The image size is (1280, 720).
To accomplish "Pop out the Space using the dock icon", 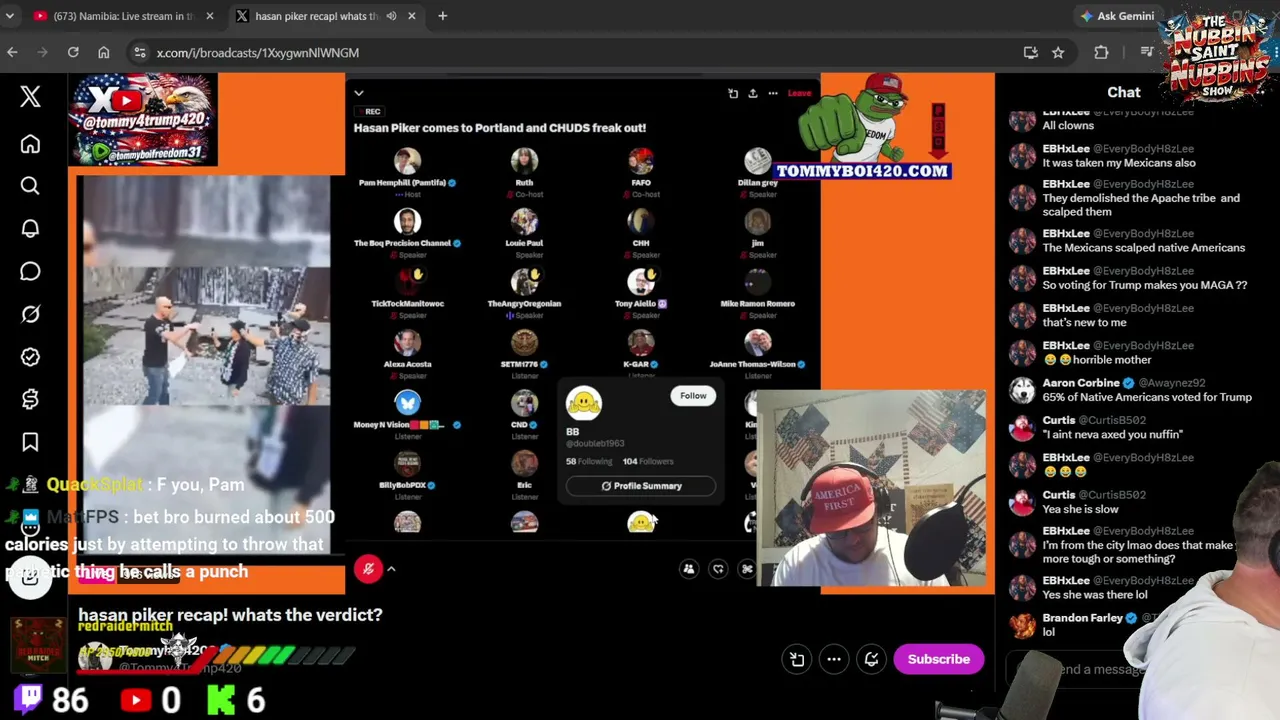I will [x=733, y=93].
